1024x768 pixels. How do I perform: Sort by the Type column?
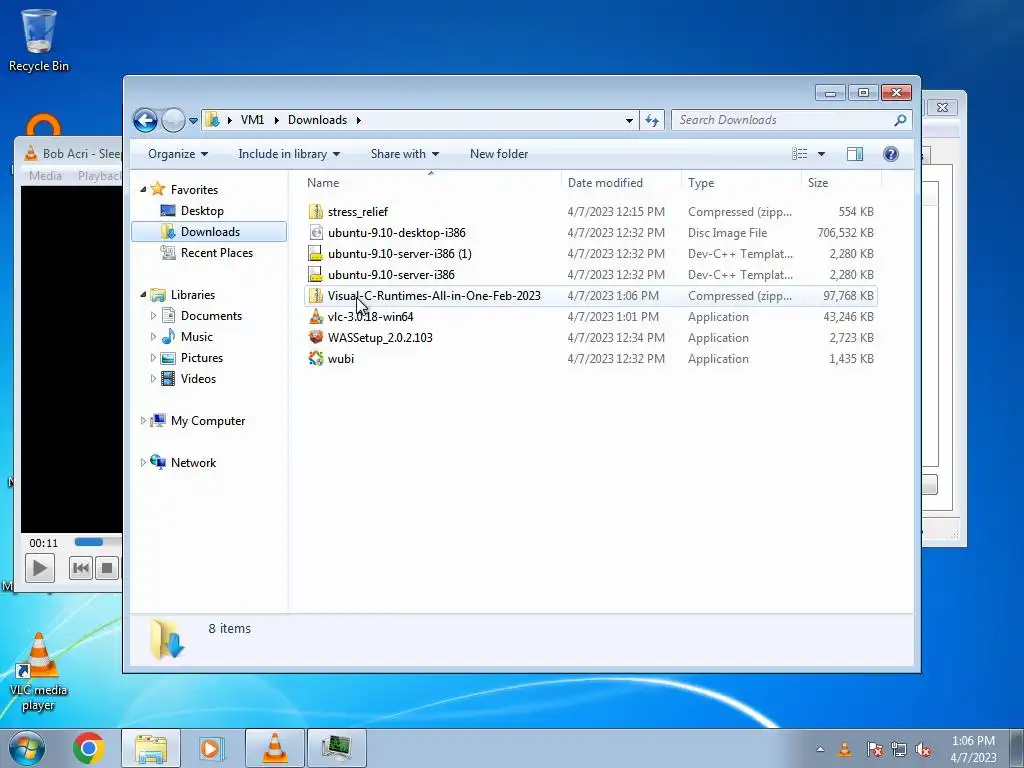pos(741,183)
